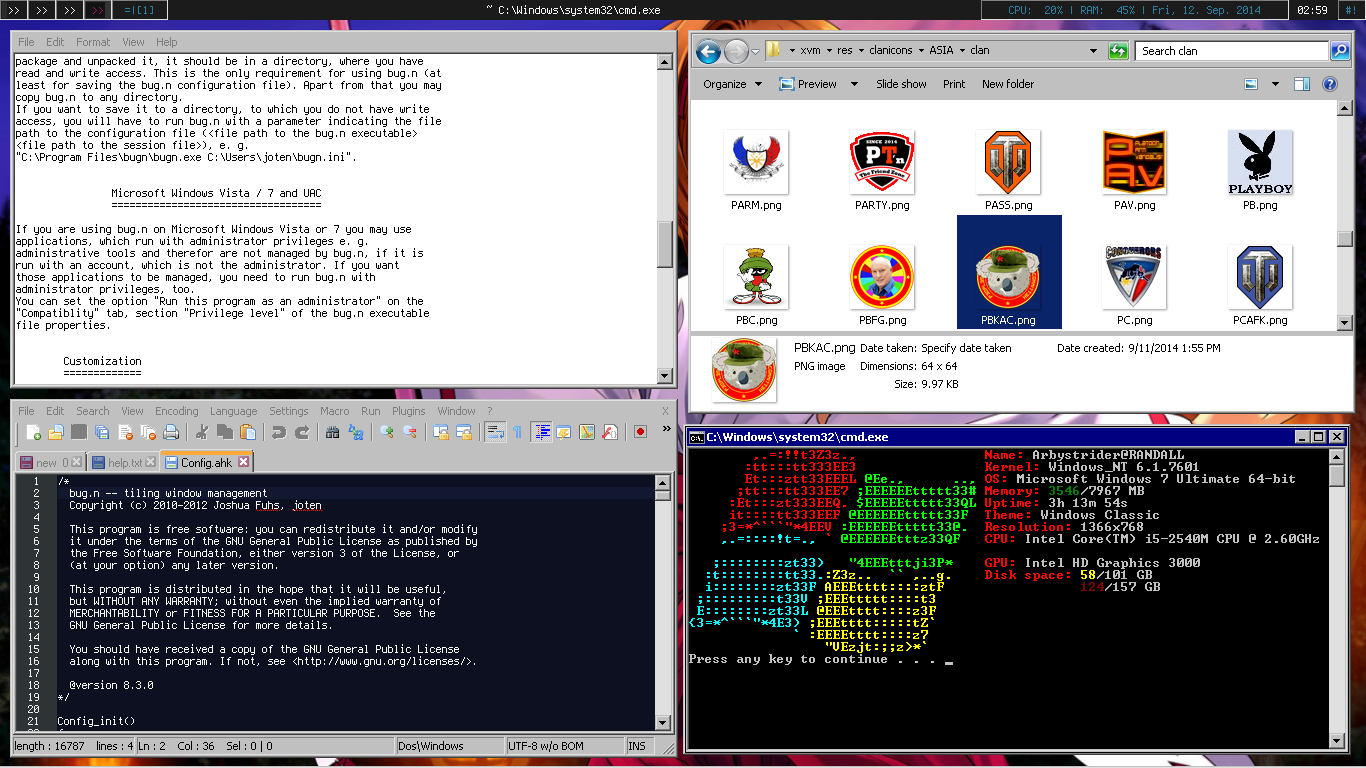Switch to the help.txt tab
1366x768 pixels.
pyautogui.click(x=124, y=462)
